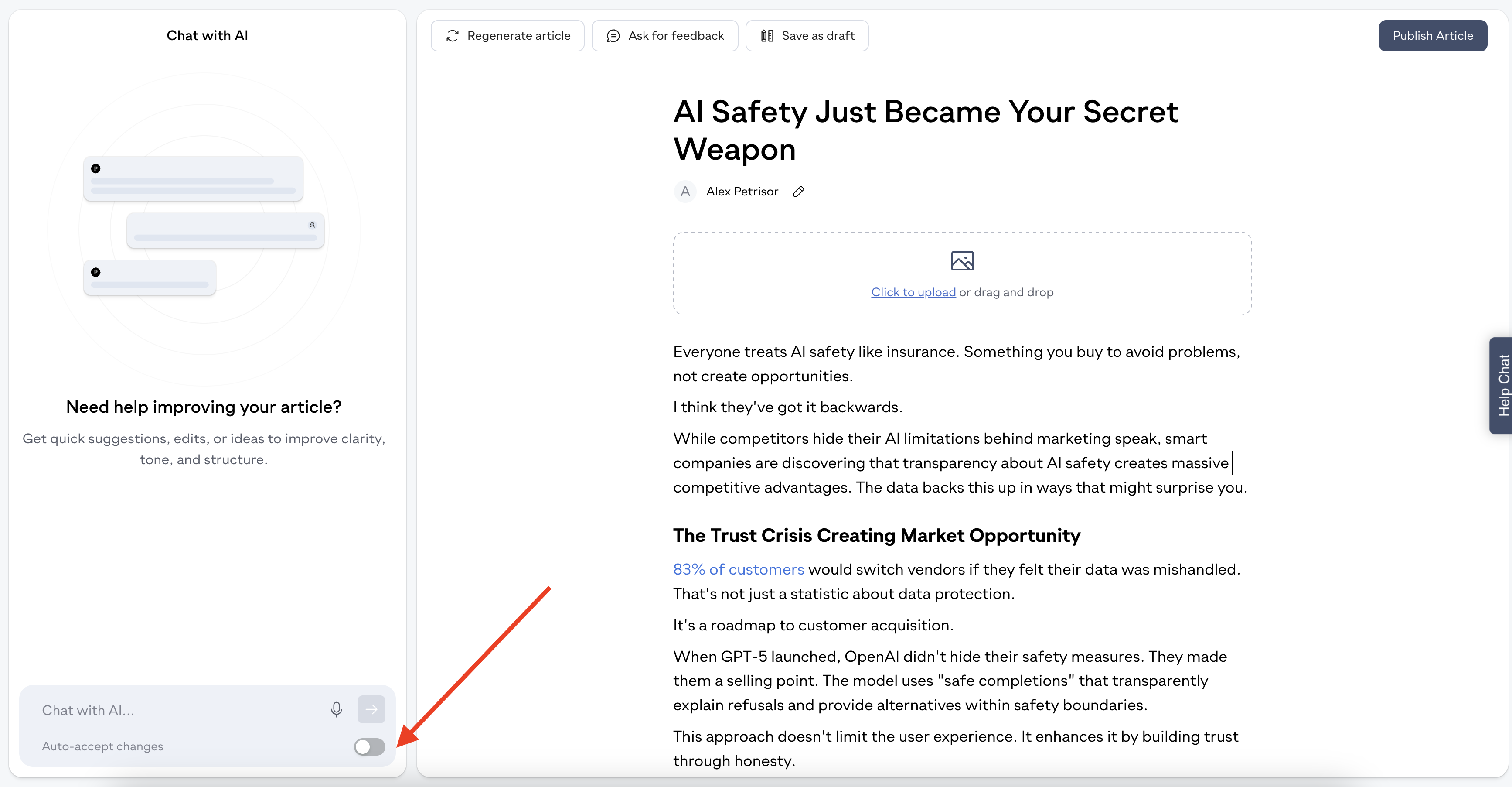Click the paragraph starting While competitors hide

[x=960, y=463]
